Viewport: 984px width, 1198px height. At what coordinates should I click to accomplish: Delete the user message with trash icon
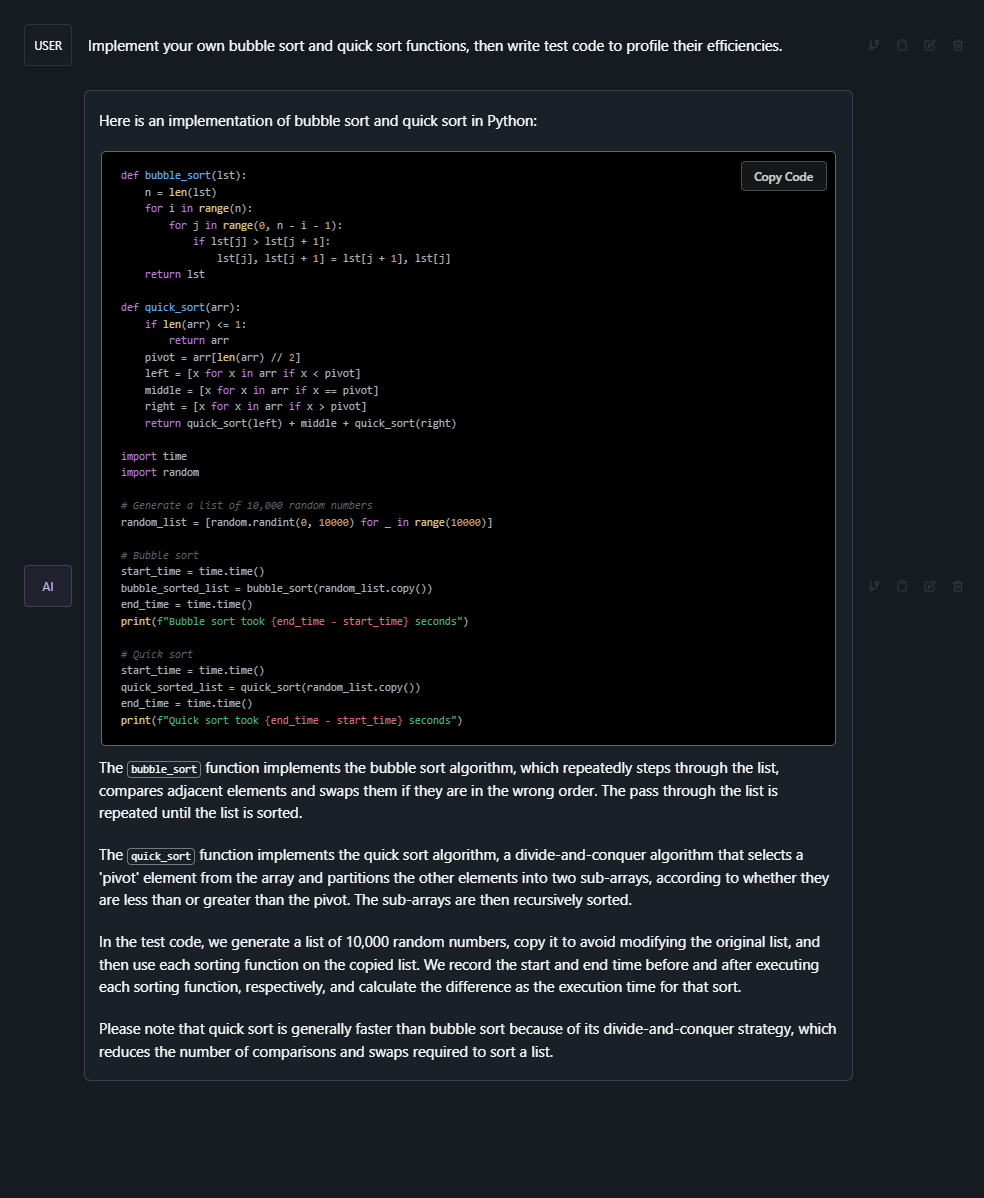click(x=958, y=45)
